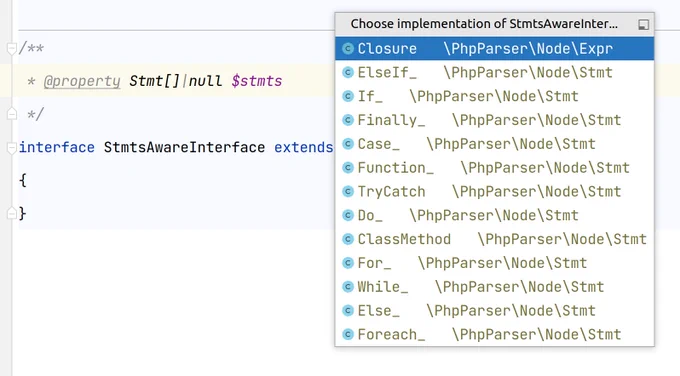Click fold end marker beside */
Viewport: 680px width, 376px height.
(12, 114)
